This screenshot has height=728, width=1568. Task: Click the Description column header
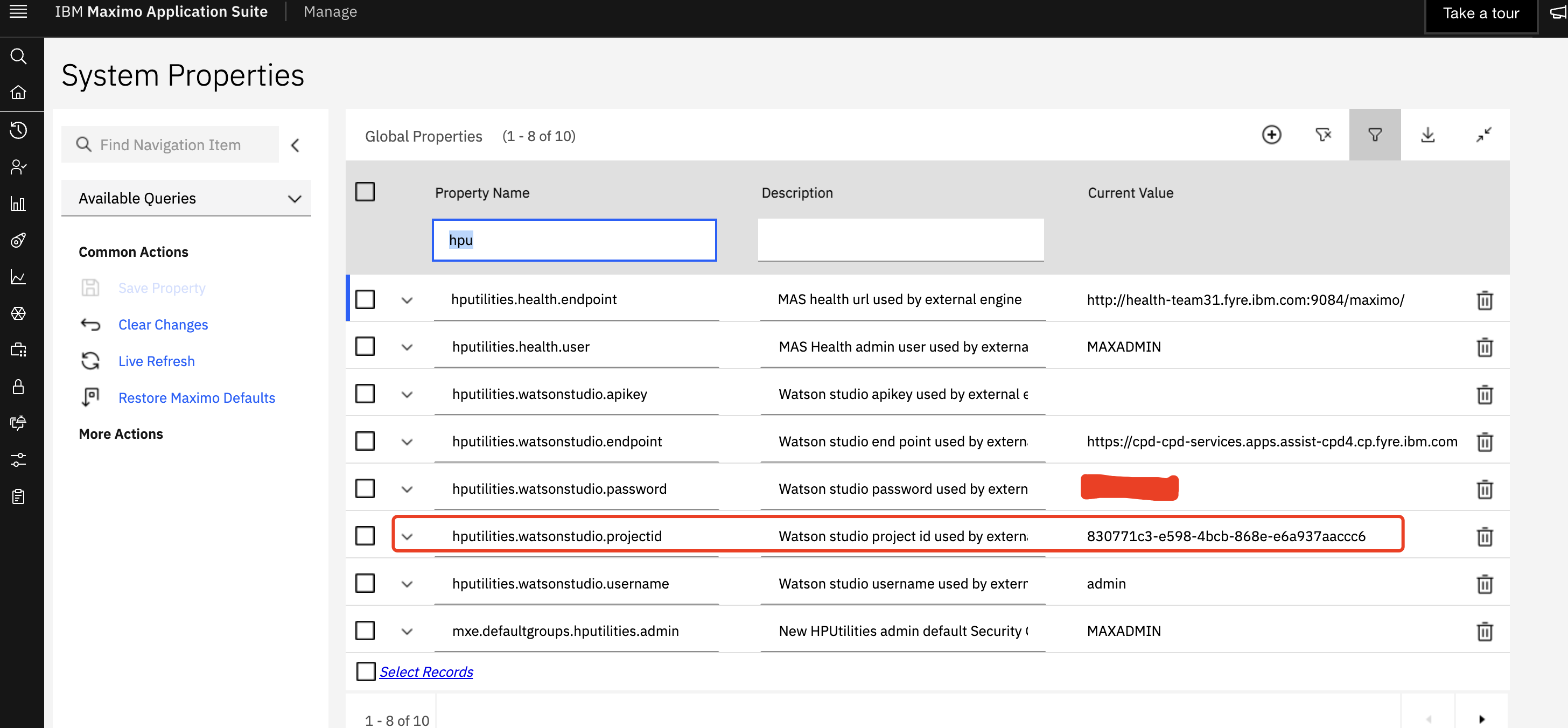[797, 192]
